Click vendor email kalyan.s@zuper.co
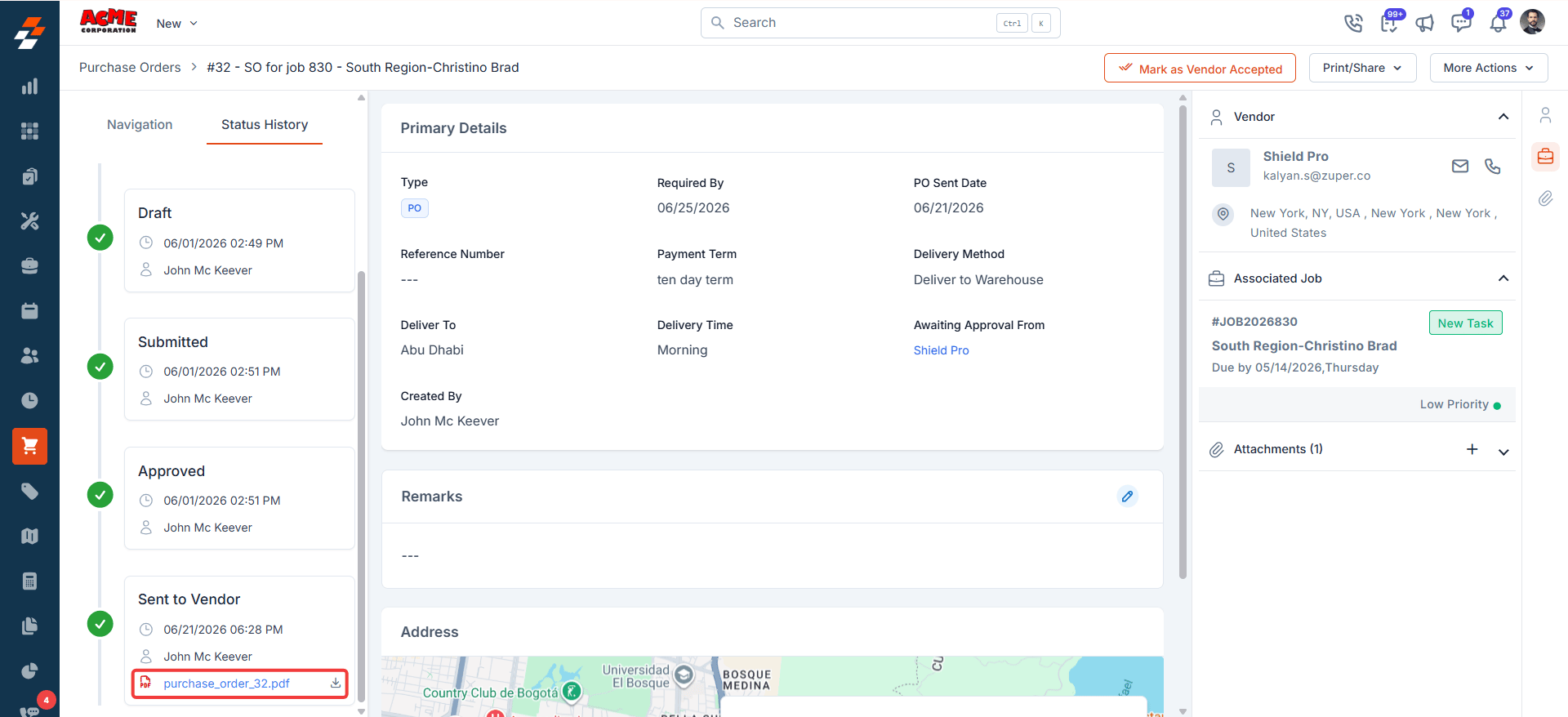 (1316, 176)
